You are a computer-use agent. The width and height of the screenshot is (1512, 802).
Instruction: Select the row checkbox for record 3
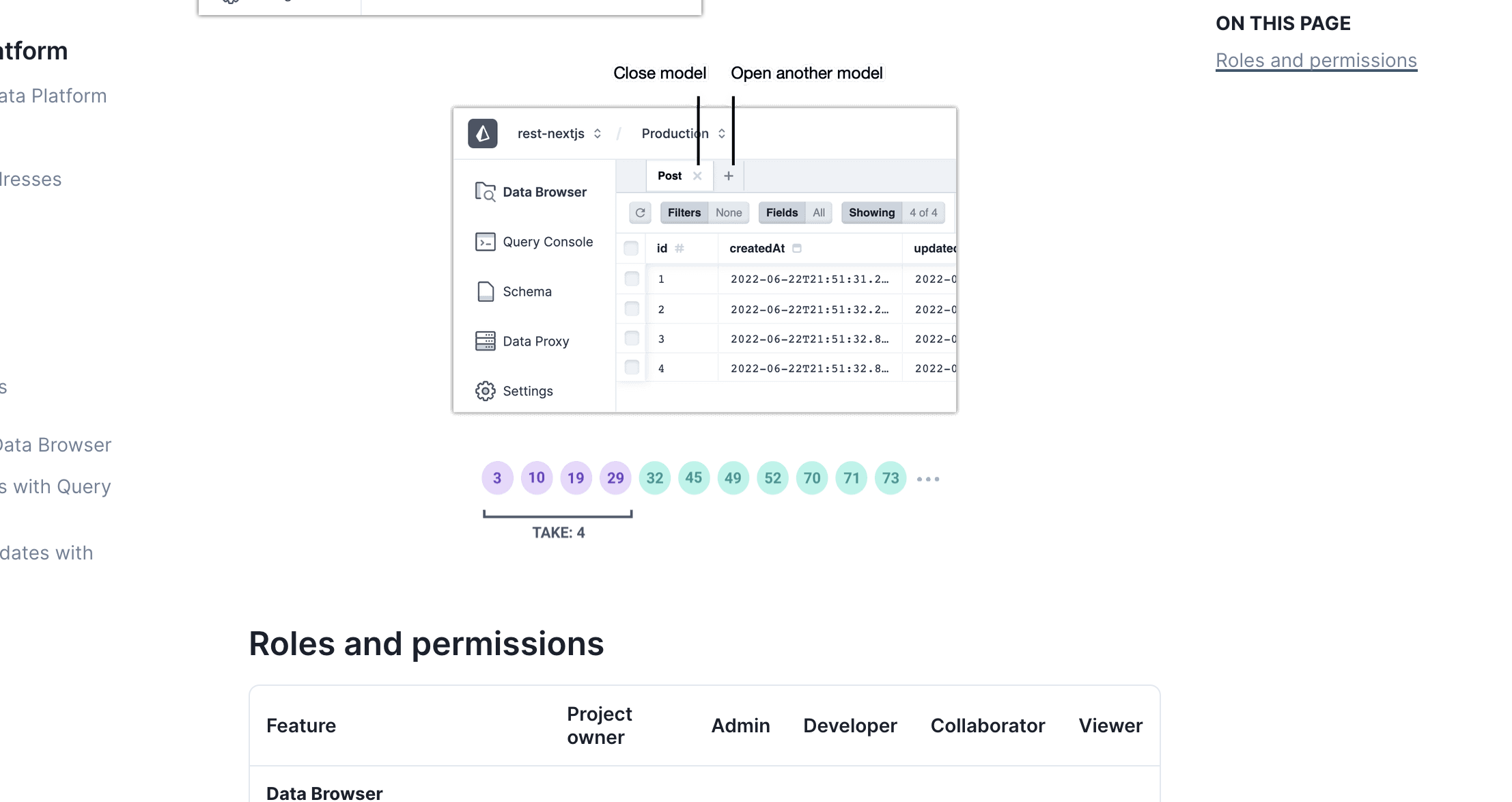pyautogui.click(x=630, y=337)
